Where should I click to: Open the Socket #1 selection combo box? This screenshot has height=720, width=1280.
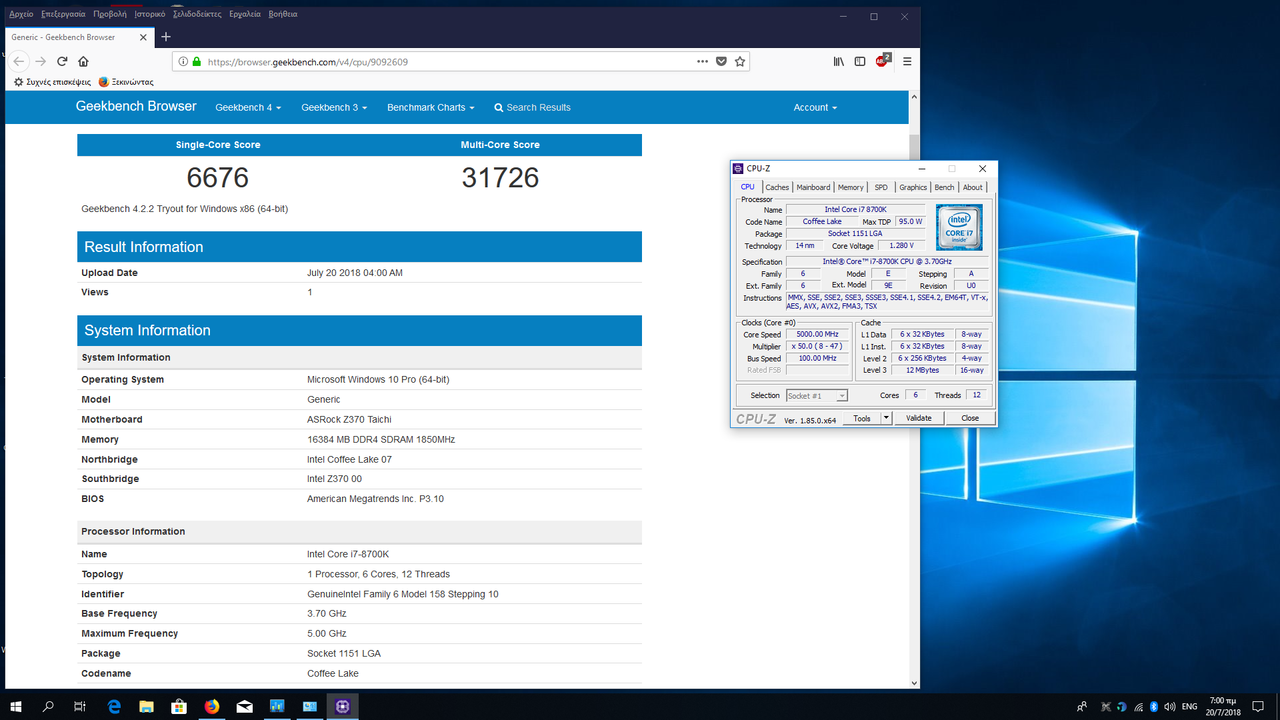pos(817,395)
